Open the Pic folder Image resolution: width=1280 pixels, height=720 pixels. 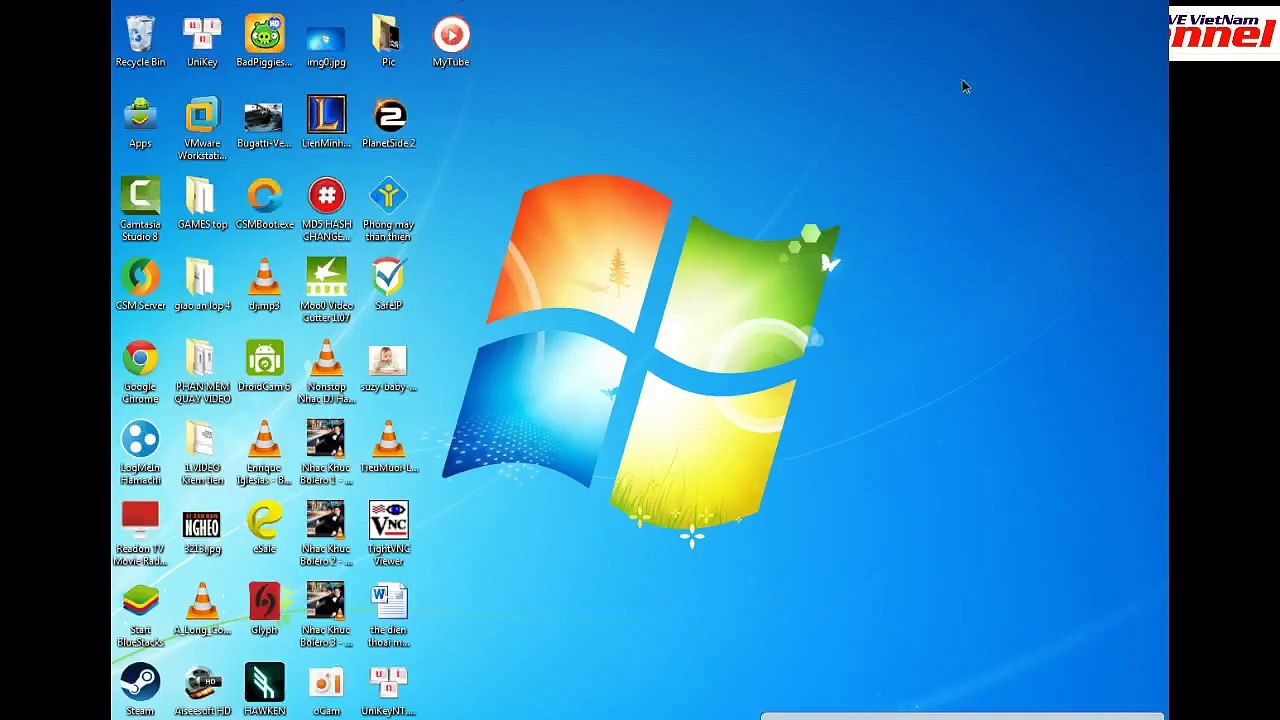pyautogui.click(x=388, y=41)
